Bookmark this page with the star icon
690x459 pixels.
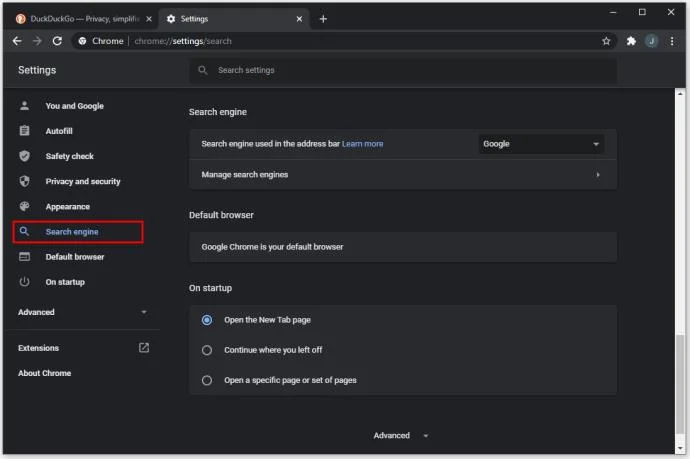[606, 41]
